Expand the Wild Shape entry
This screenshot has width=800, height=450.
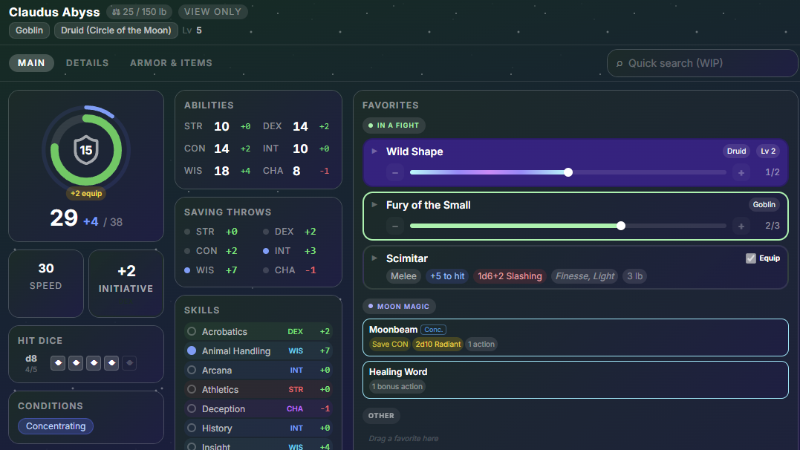374,152
